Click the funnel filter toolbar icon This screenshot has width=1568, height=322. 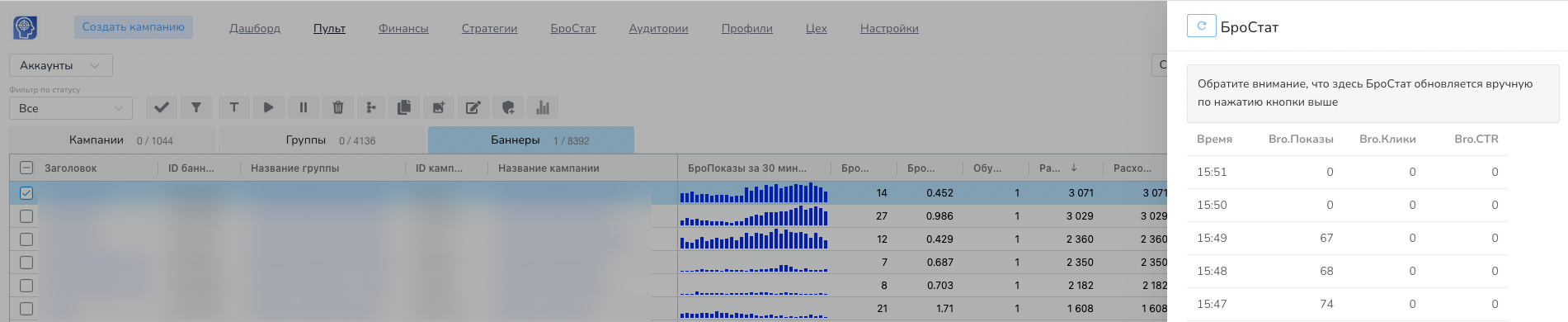pos(196,107)
